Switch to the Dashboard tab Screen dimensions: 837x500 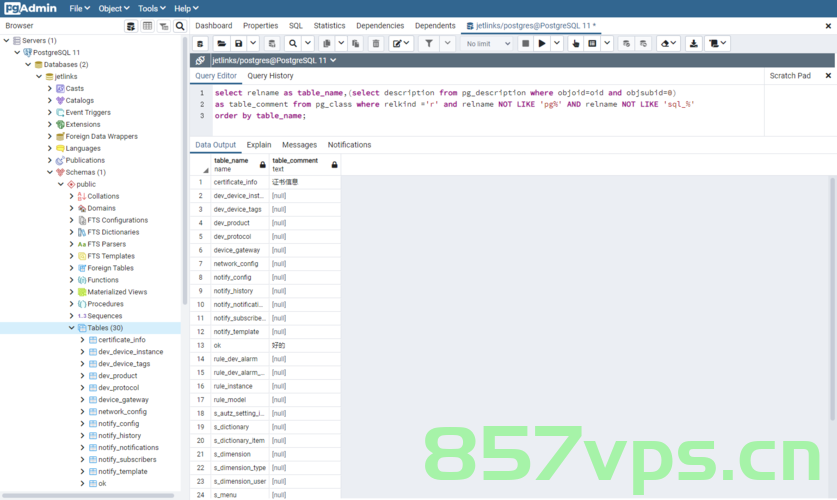[x=214, y=26]
